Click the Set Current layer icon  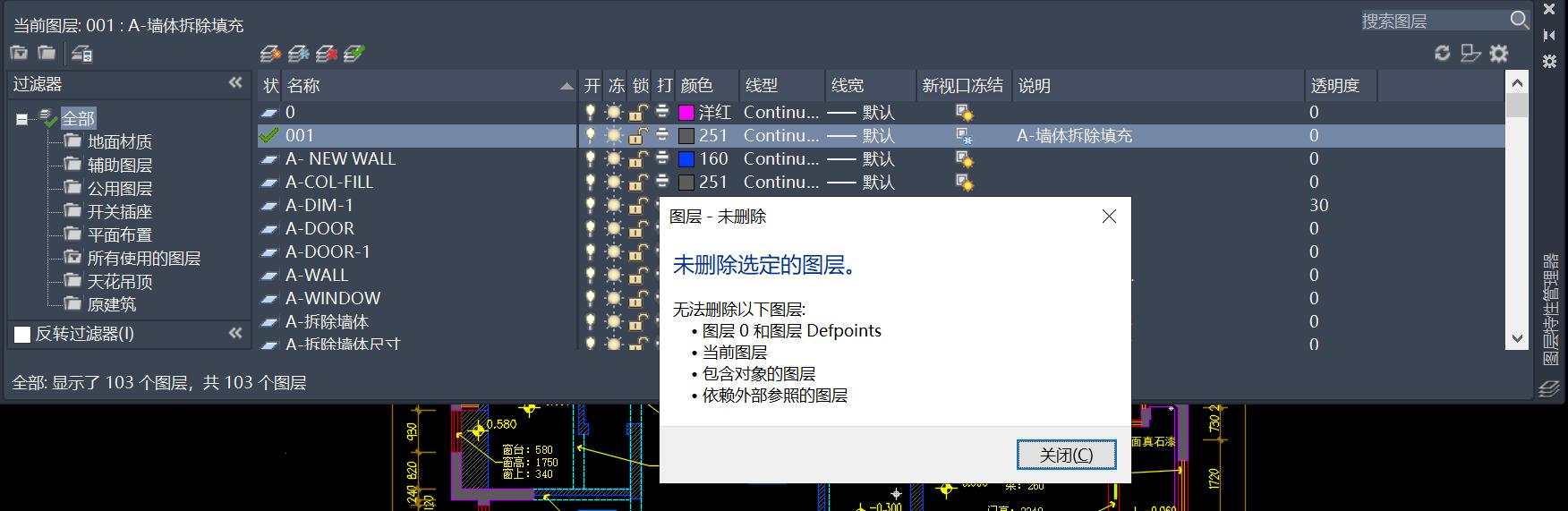point(354,54)
